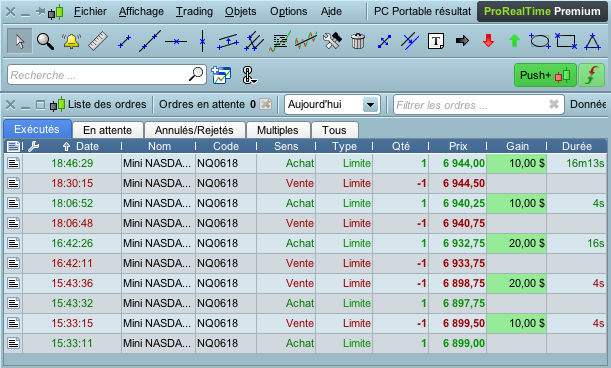
Task: Click the green lightning refresh button
Action: tap(592, 75)
